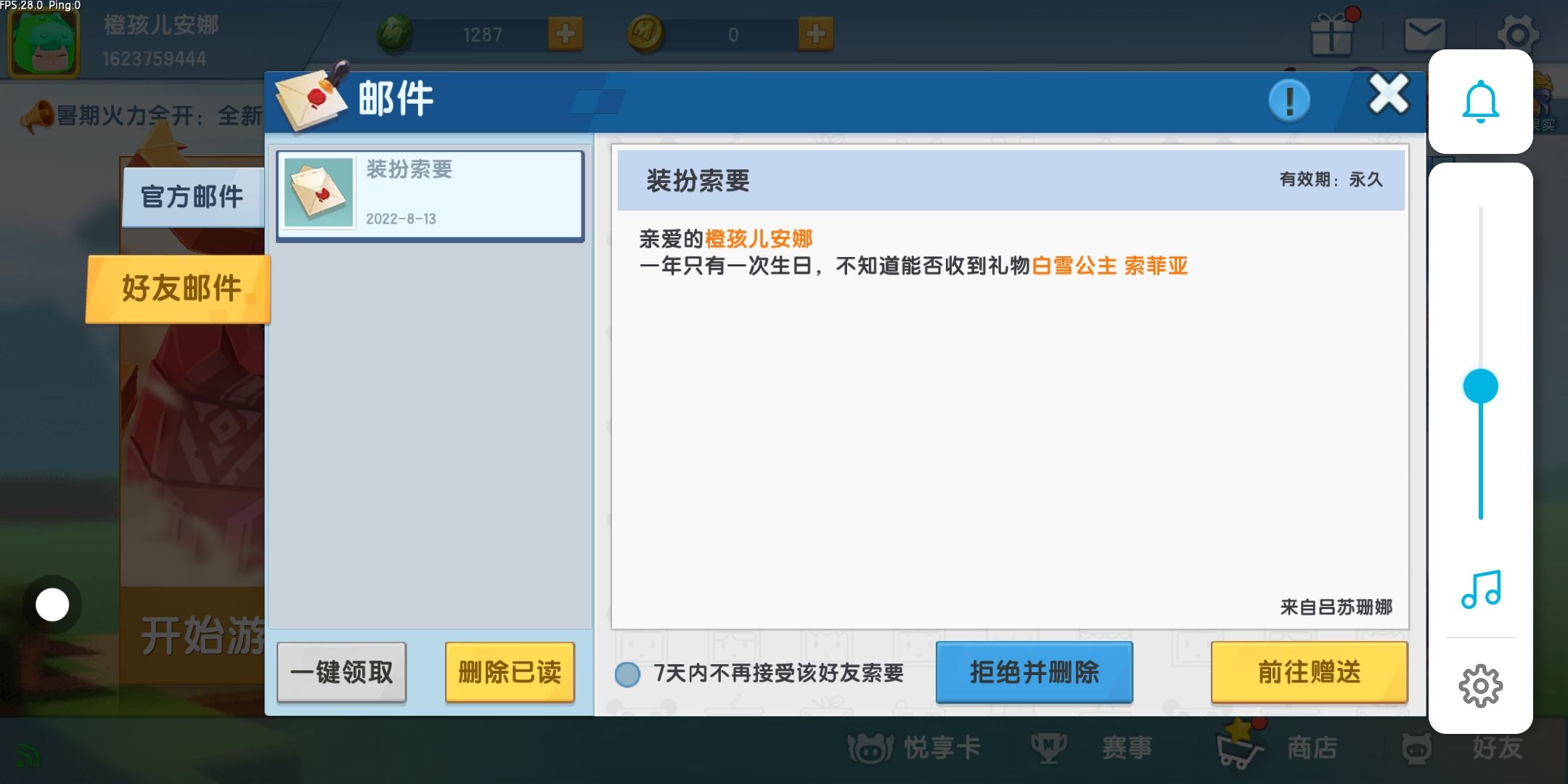This screenshot has width=1568, height=784.
Task: Click 删除已读 button
Action: tap(510, 672)
